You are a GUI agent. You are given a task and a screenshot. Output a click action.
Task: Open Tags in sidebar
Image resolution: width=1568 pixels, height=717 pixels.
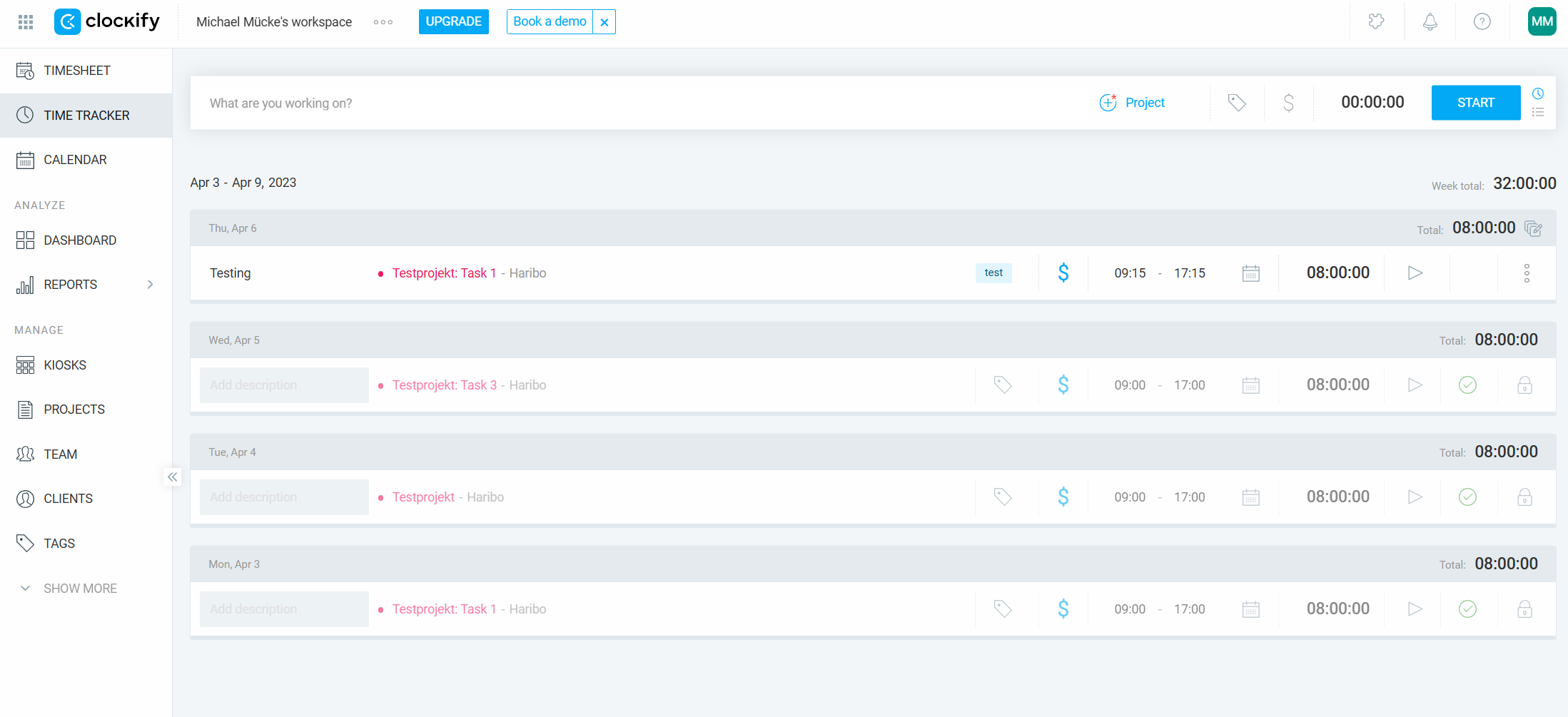click(86, 543)
